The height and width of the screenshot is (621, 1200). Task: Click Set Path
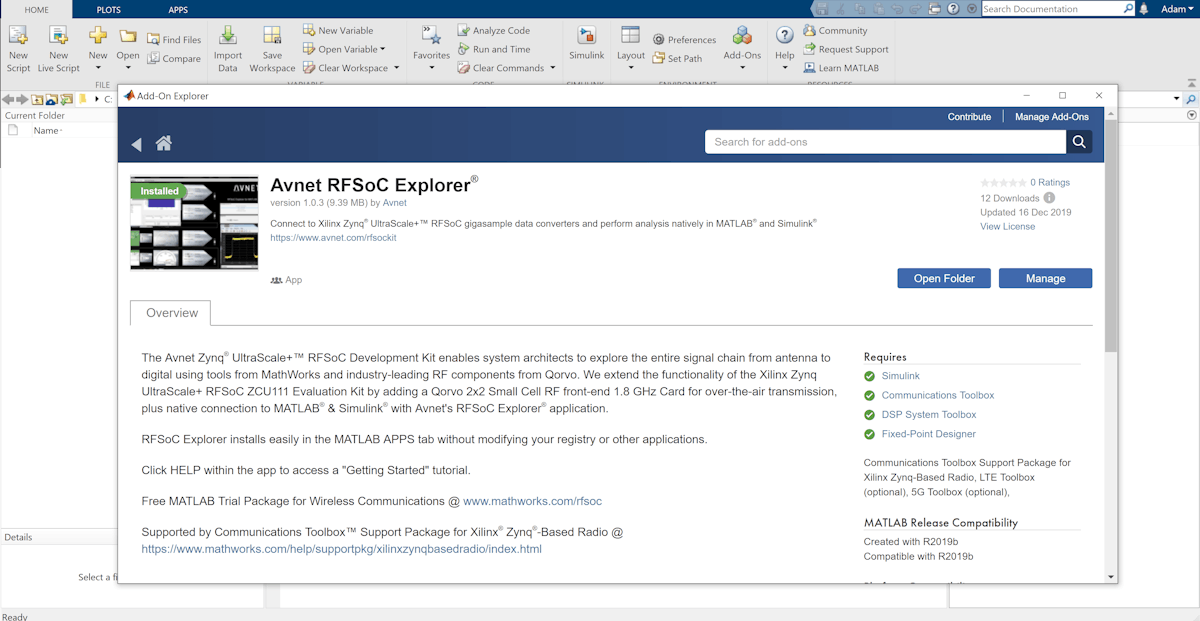click(x=677, y=59)
